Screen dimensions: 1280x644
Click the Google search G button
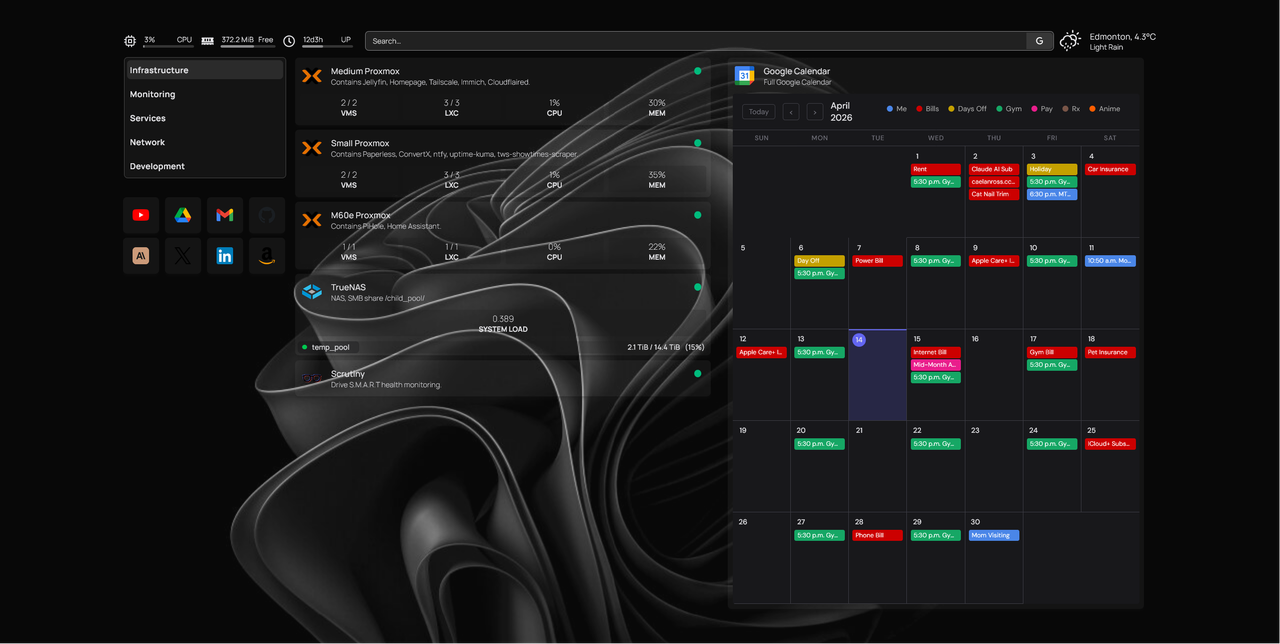pos(1039,41)
